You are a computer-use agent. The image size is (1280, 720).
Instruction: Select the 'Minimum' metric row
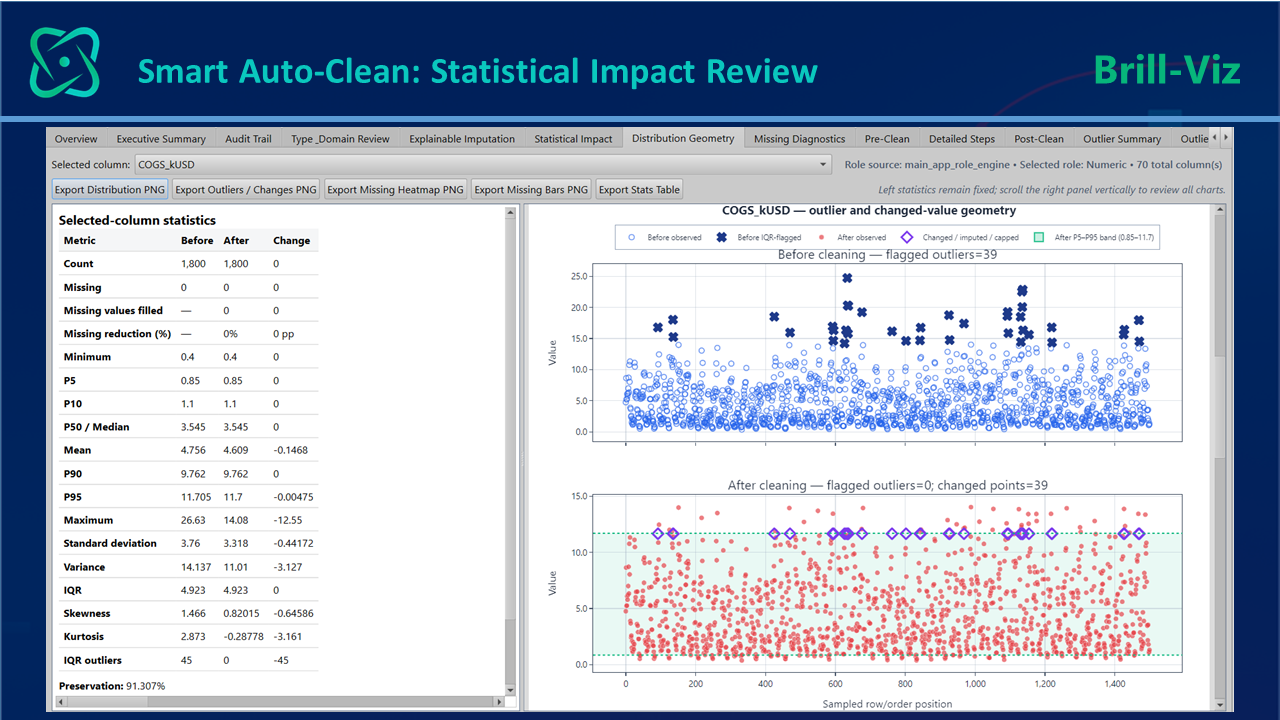(188, 357)
